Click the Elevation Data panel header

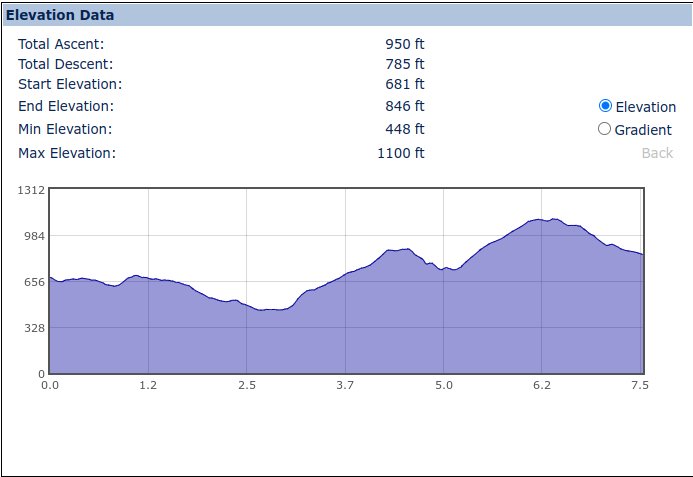(60, 15)
